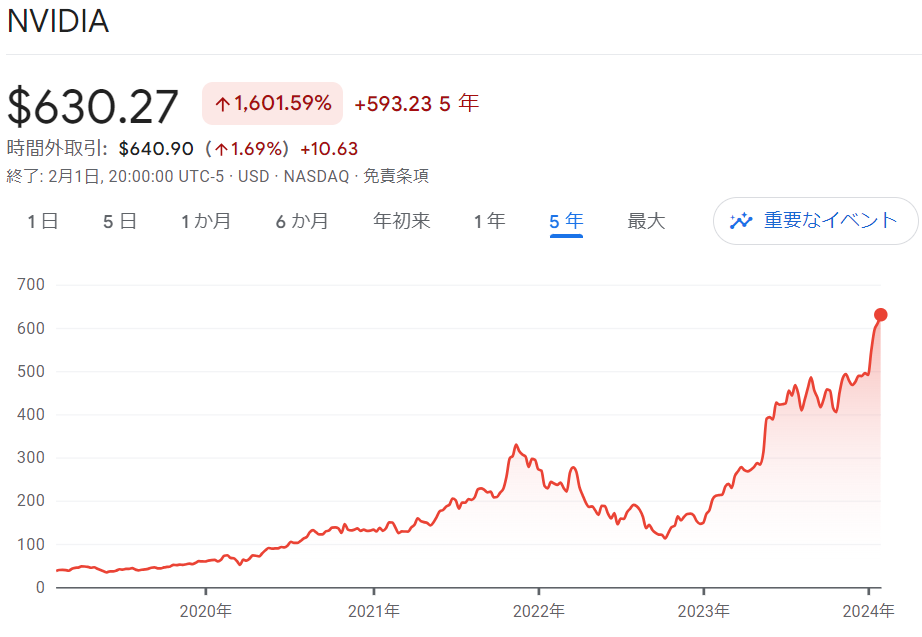Select the 最大 range tab
Image resolution: width=922 pixels, height=637 pixels.
tap(646, 221)
